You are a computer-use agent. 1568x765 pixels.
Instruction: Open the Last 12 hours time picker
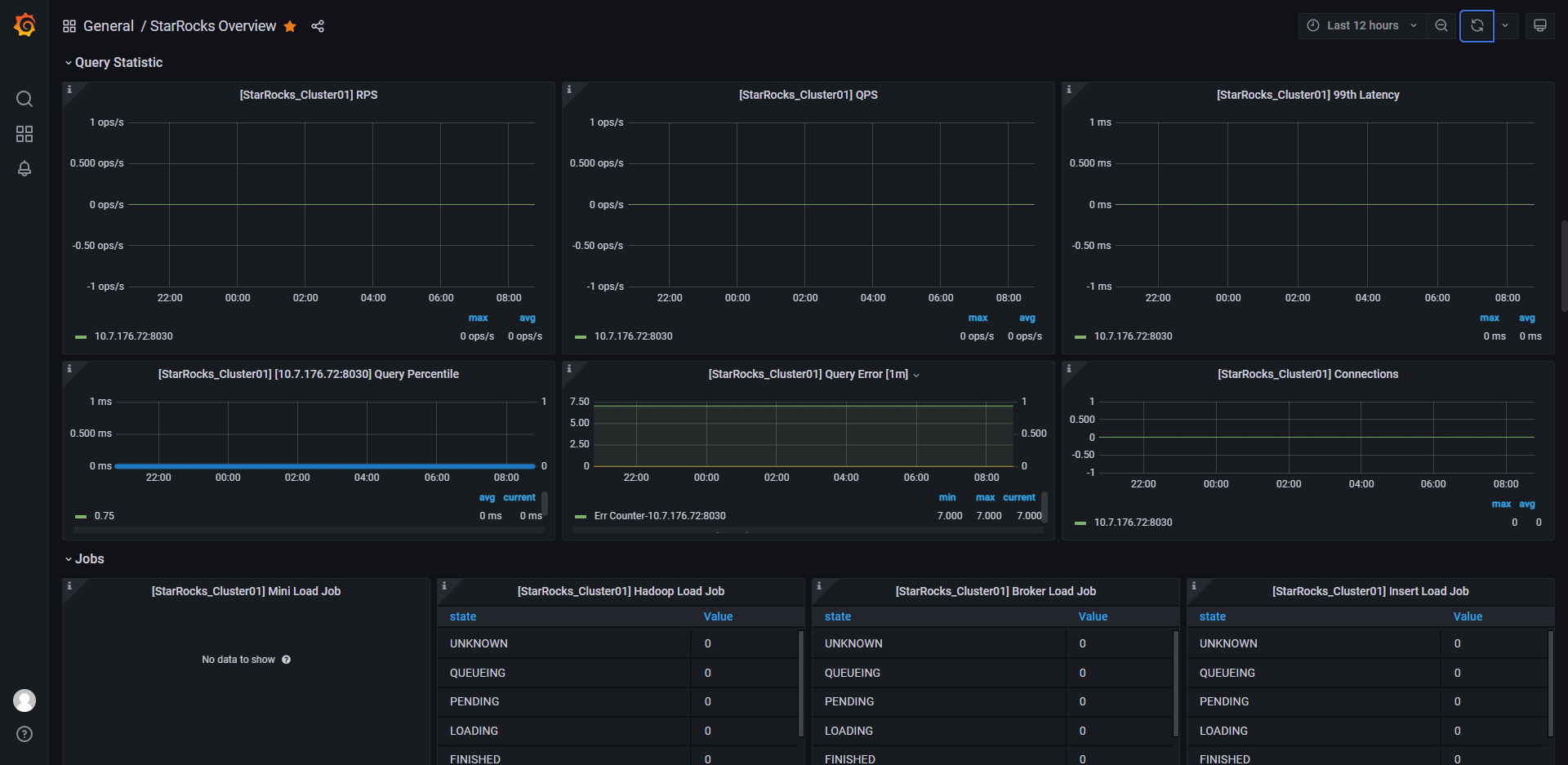1362,25
